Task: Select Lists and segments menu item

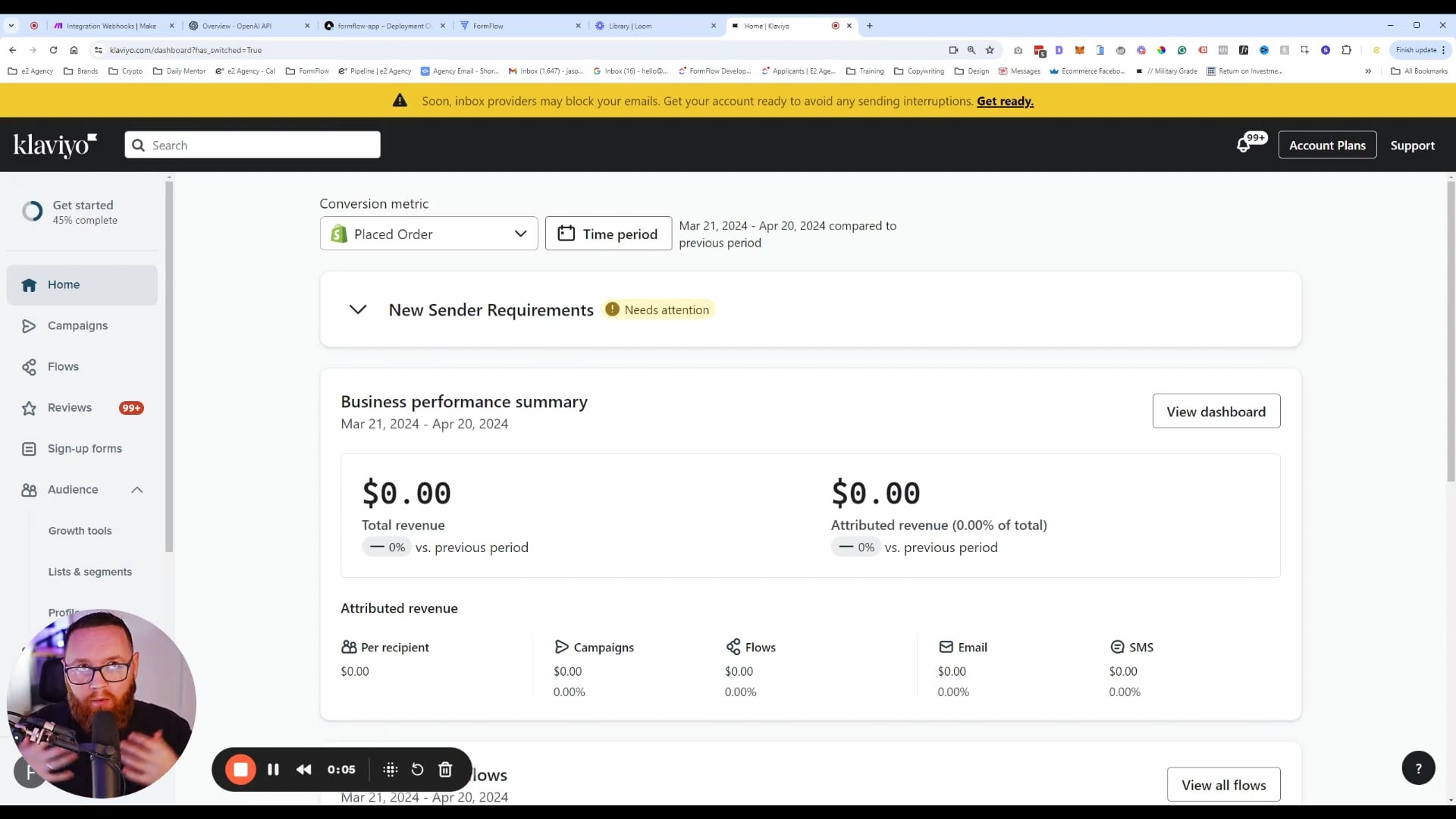Action: point(90,571)
